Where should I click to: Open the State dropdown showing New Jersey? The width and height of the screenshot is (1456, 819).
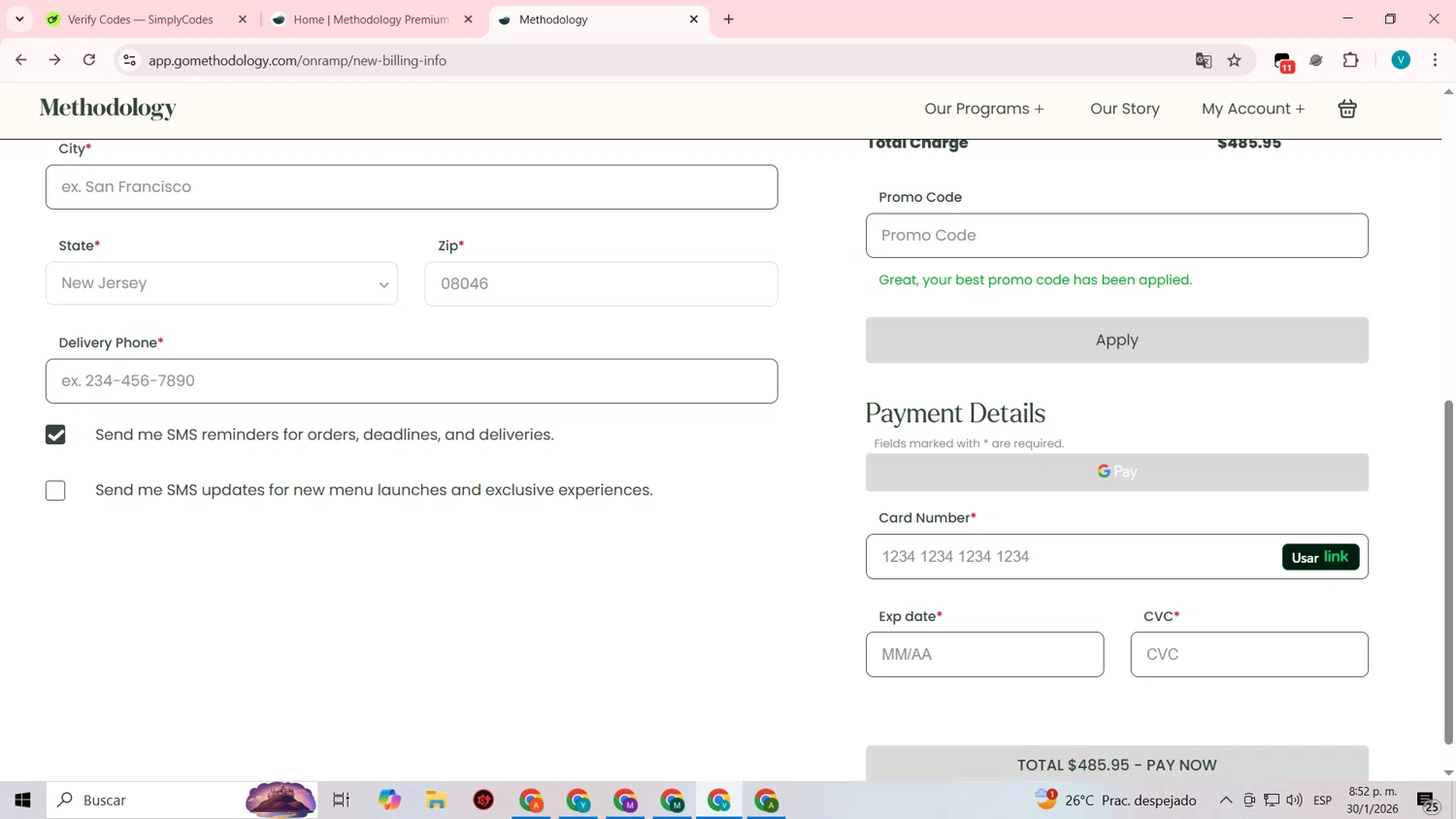pyautogui.click(x=221, y=283)
